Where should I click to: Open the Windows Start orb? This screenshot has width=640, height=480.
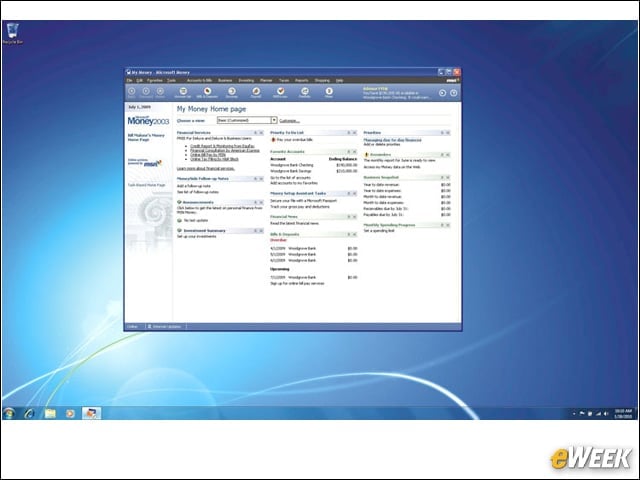(x=9, y=413)
